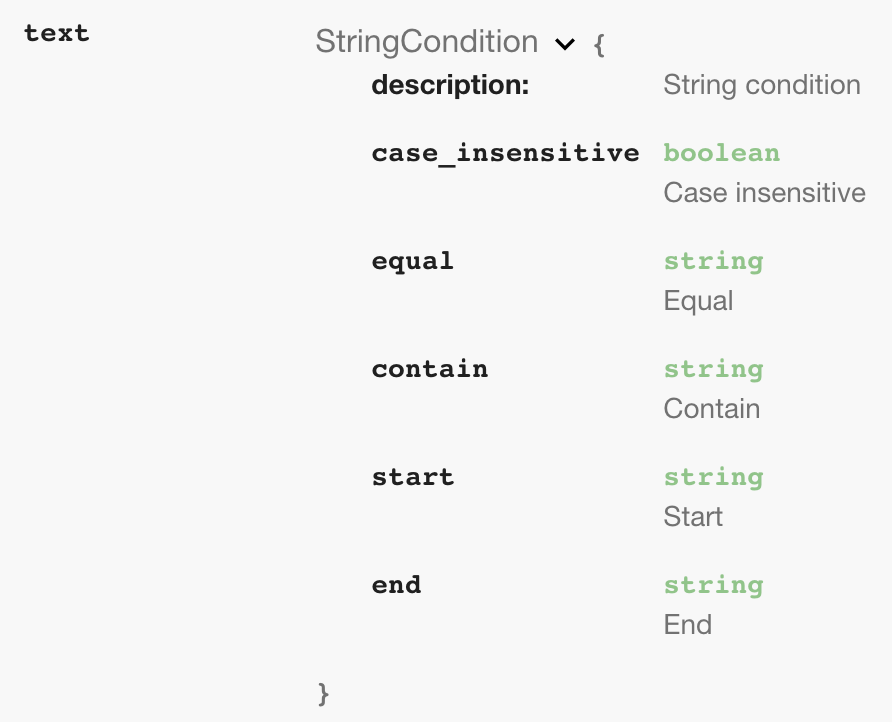Viewport: 892px width, 722px height.
Task: Click the string type beside 'start'
Action: (x=713, y=477)
